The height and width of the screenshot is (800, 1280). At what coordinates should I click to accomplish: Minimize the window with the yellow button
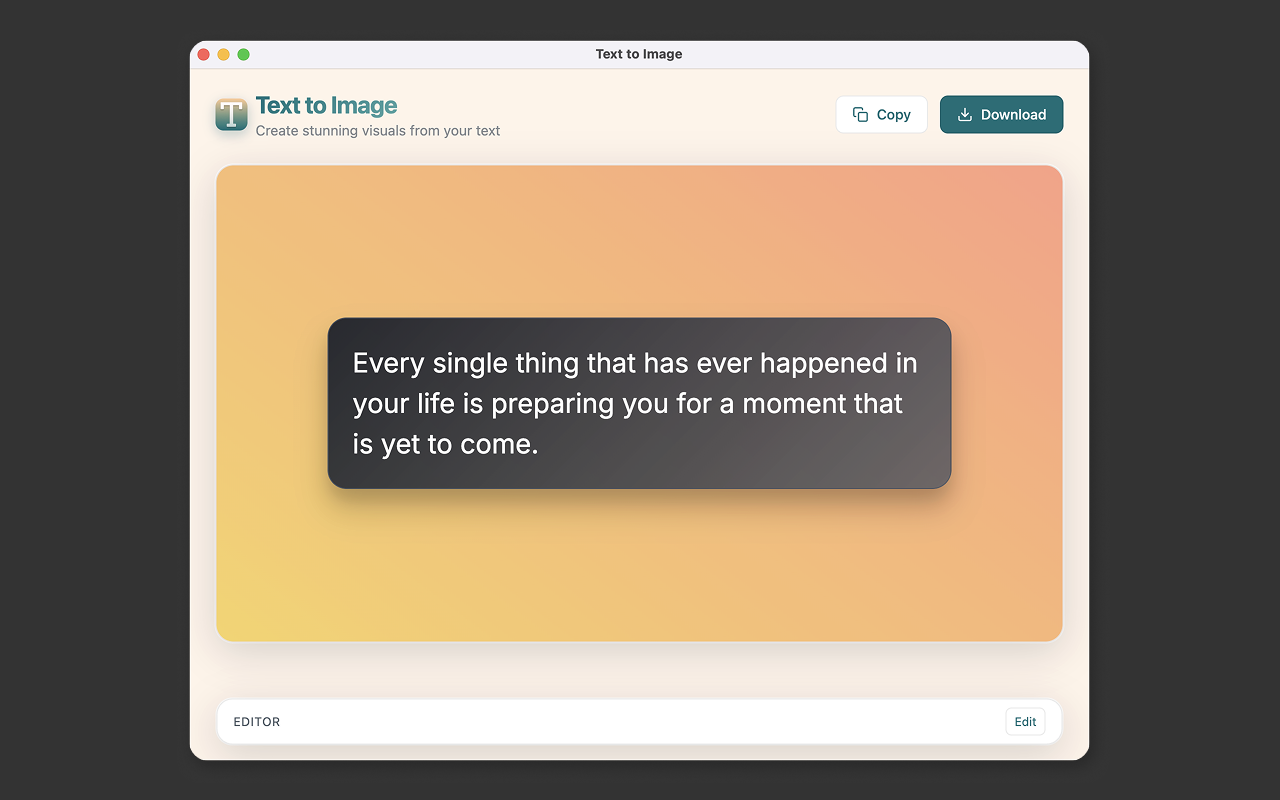(x=224, y=54)
